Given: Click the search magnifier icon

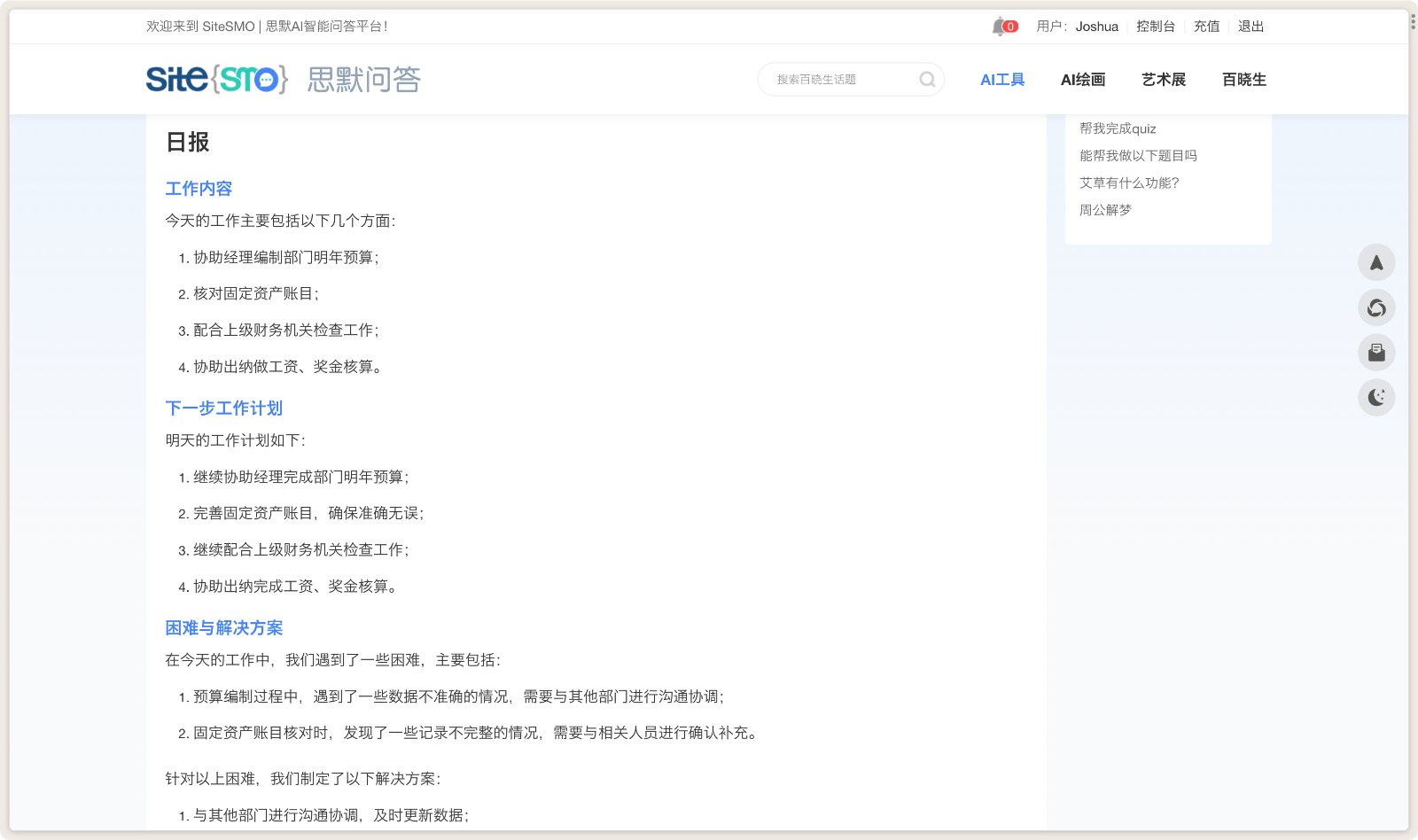Looking at the screenshot, I should coord(927,79).
